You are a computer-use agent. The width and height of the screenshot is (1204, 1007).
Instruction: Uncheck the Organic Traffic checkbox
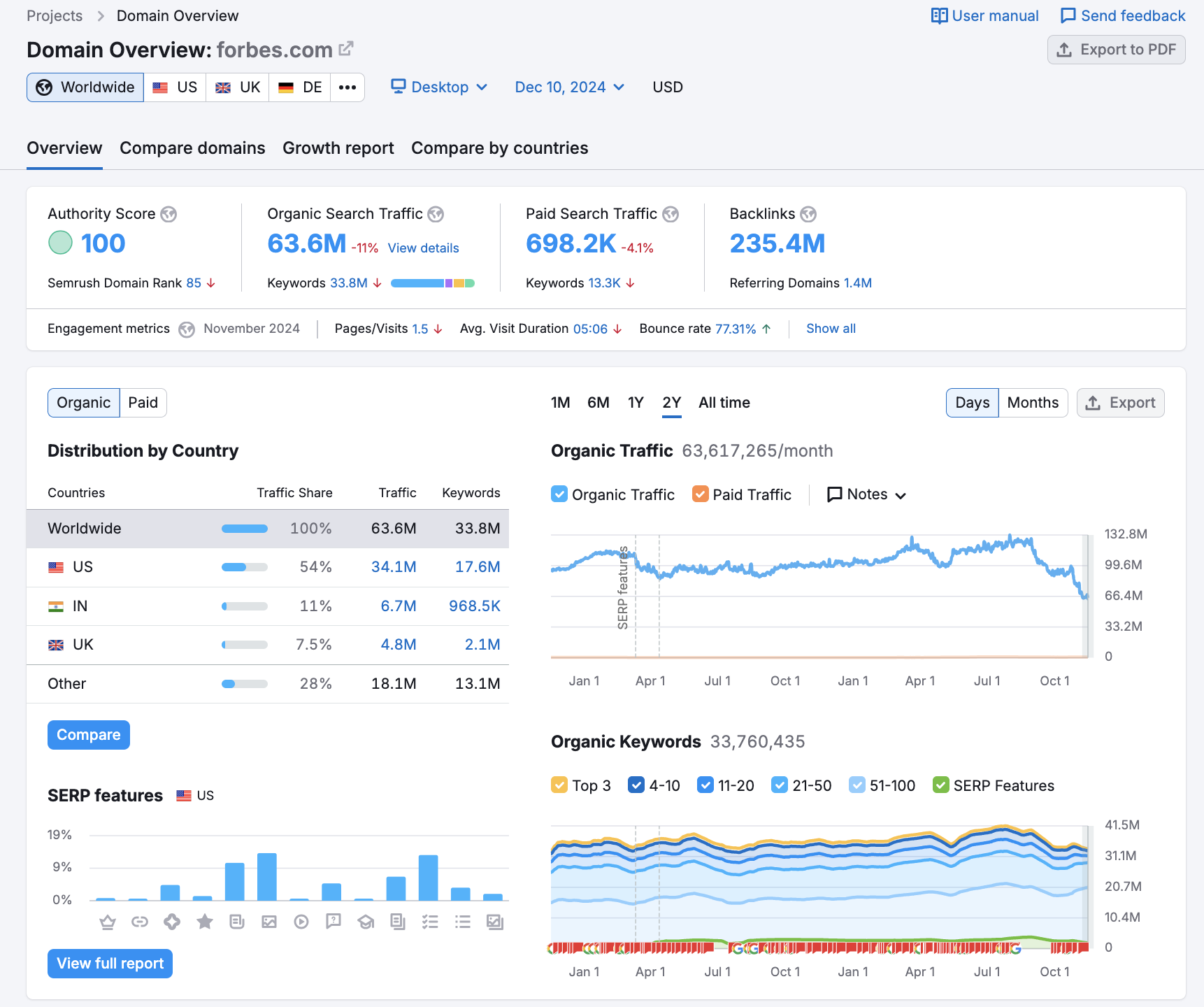click(x=559, y=494)
